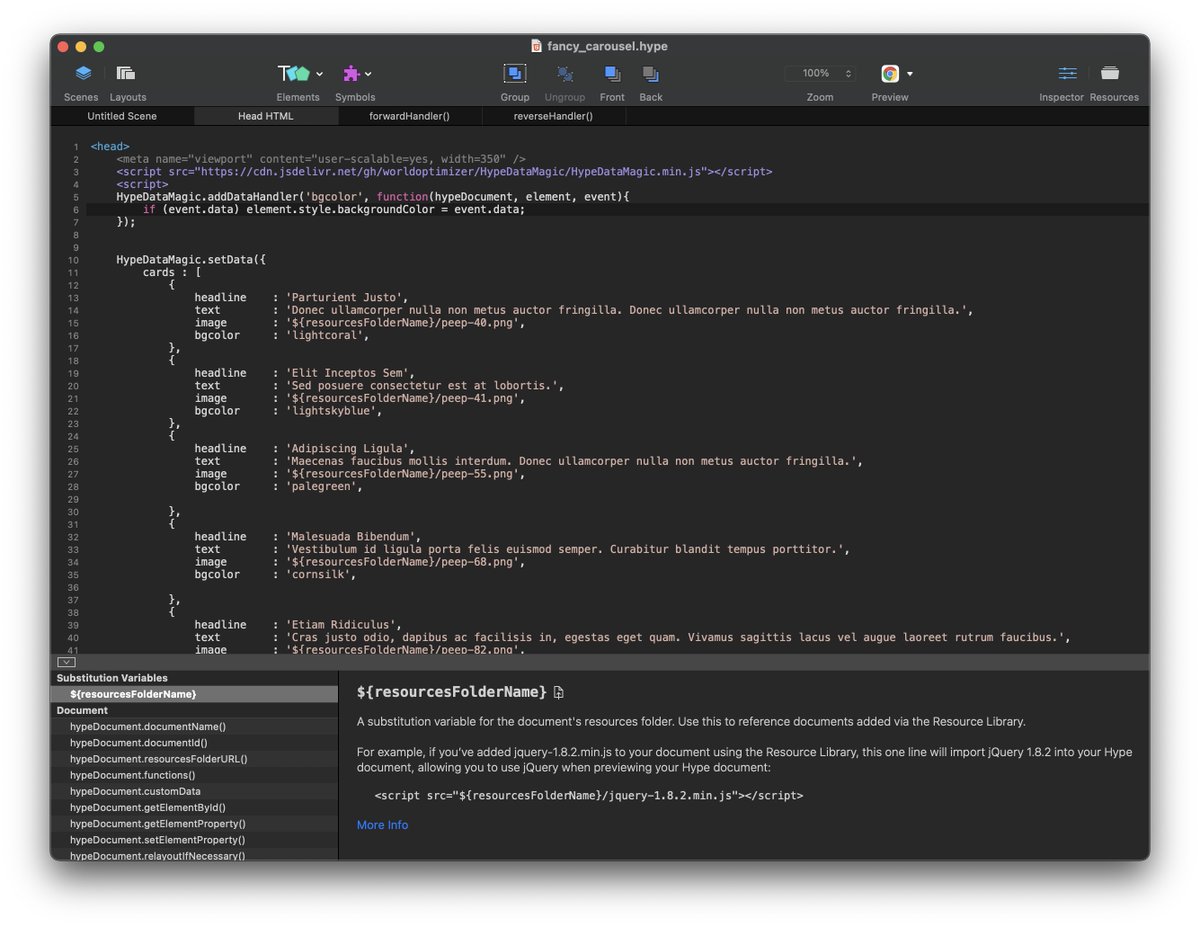Click the jquery-1.8.2.min.js example script snippet

589,796
